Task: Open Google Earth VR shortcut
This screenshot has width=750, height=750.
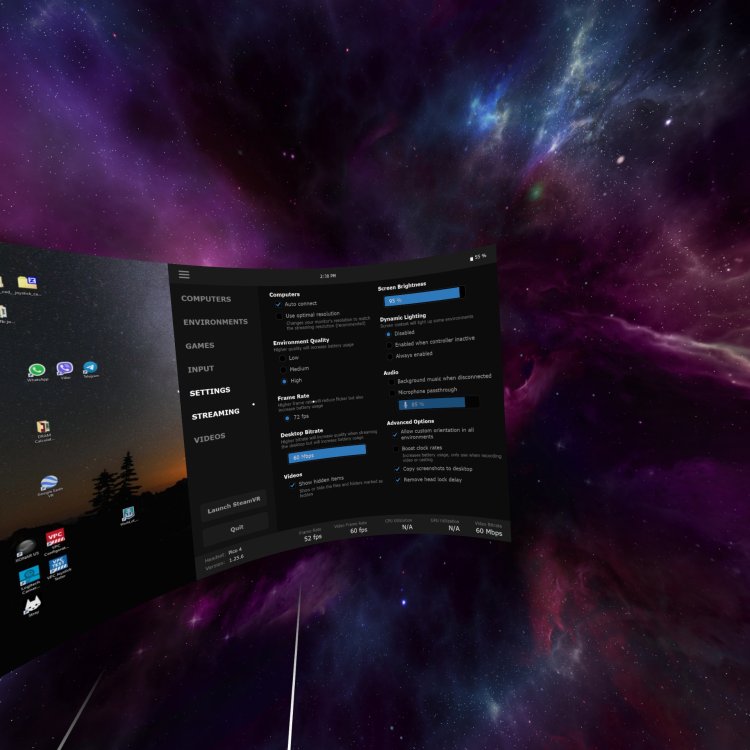Action: (50, 485)
